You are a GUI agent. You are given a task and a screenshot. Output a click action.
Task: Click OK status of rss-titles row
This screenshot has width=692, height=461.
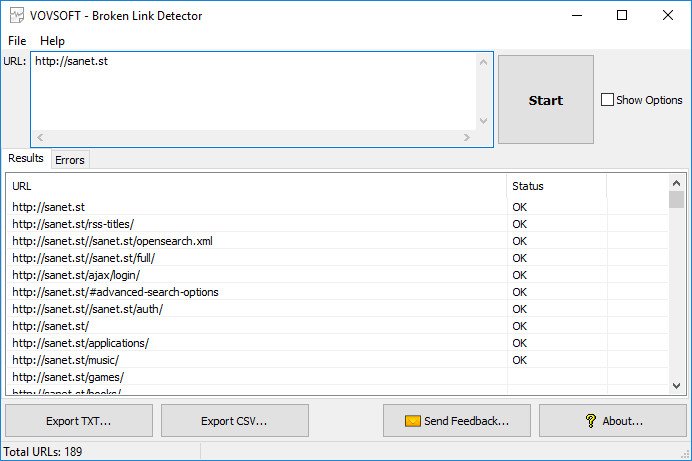click(519, 224)
